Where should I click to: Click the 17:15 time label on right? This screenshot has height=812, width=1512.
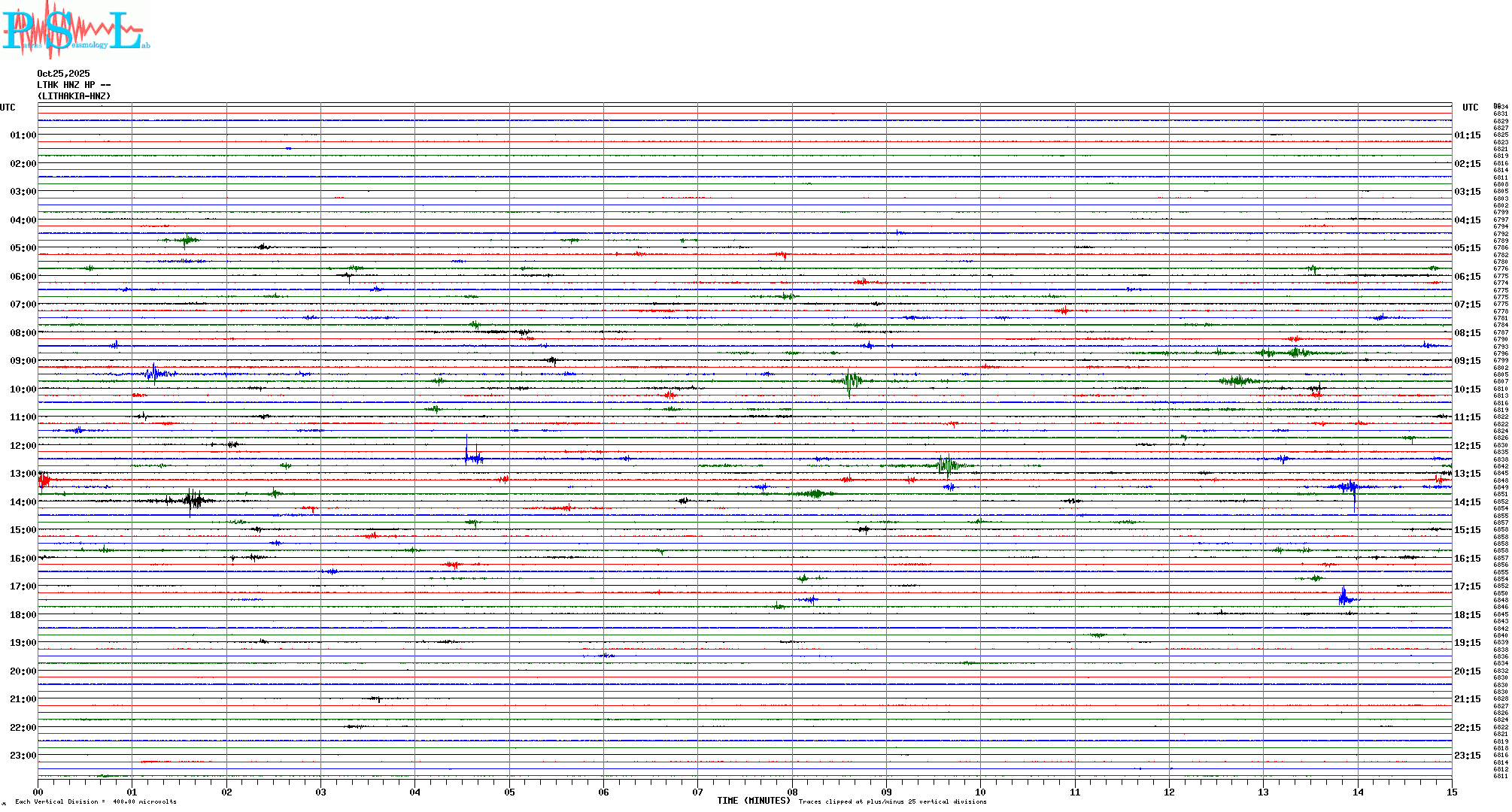[x=1467, y=586]
